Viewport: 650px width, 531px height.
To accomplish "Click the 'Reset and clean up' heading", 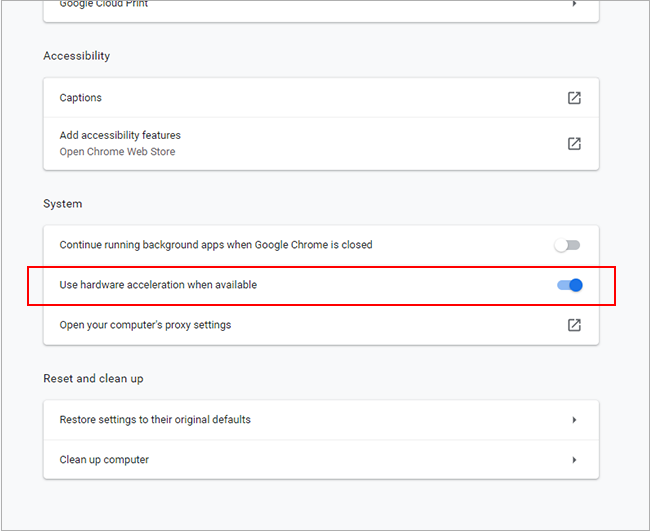I will click(x=93, y=379).
